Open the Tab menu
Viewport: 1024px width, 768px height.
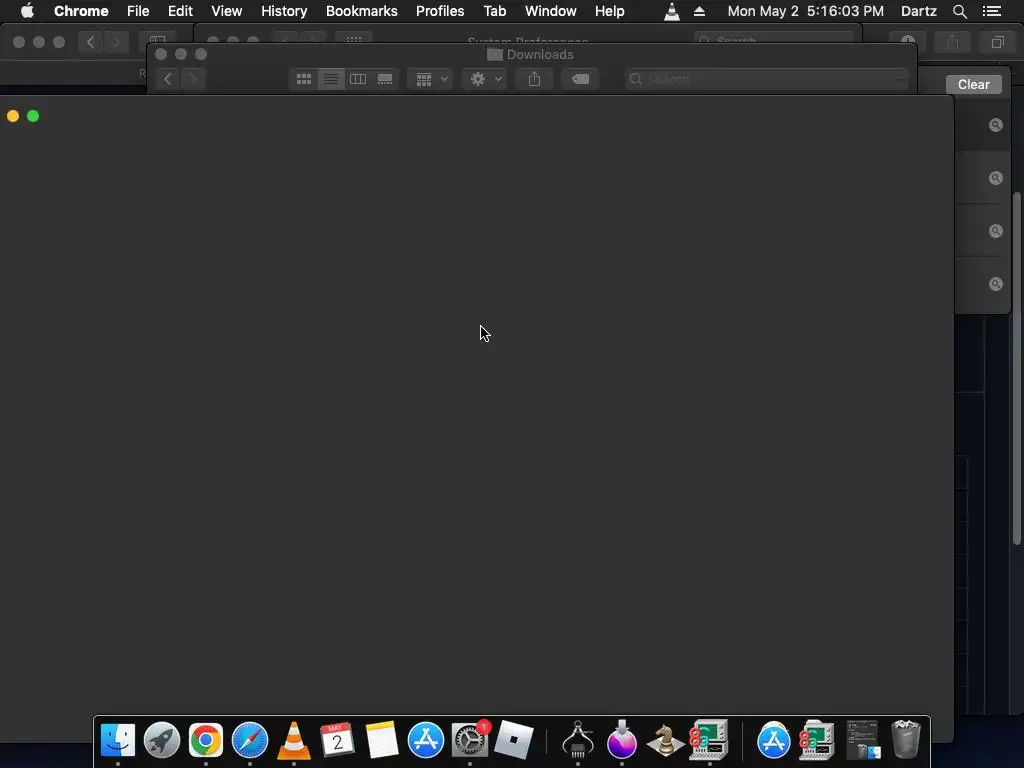[494, 11]
